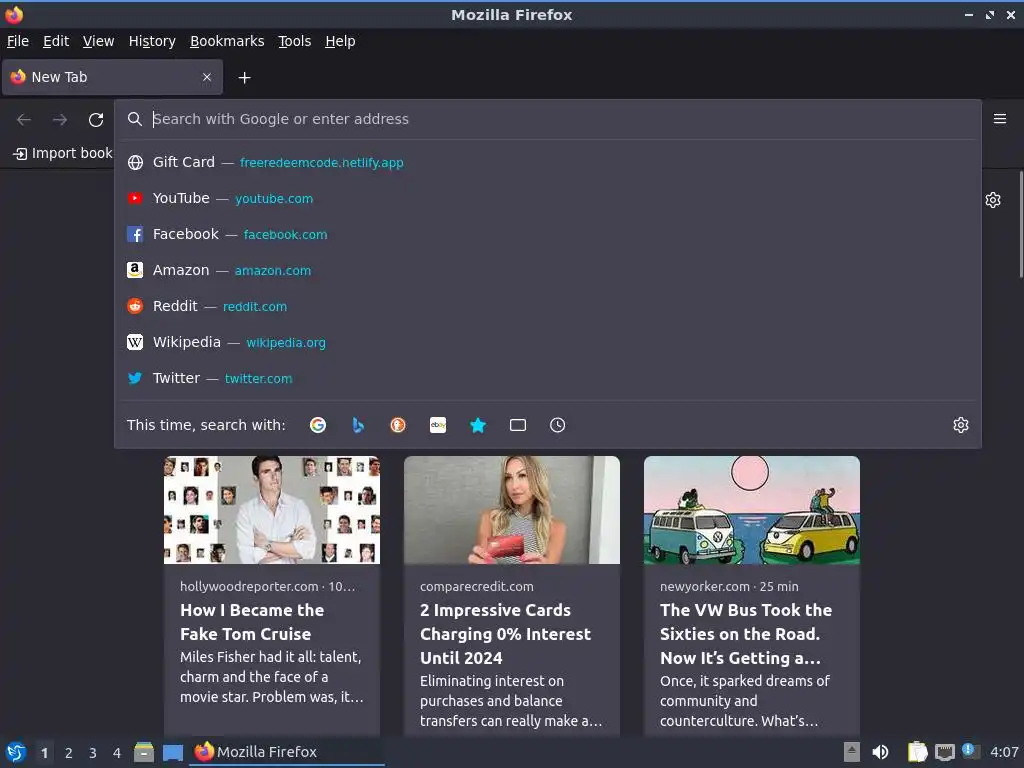Select the Reddit suggestion row
The height and width of the screenshot is (768, 1024).
(547, 306)
